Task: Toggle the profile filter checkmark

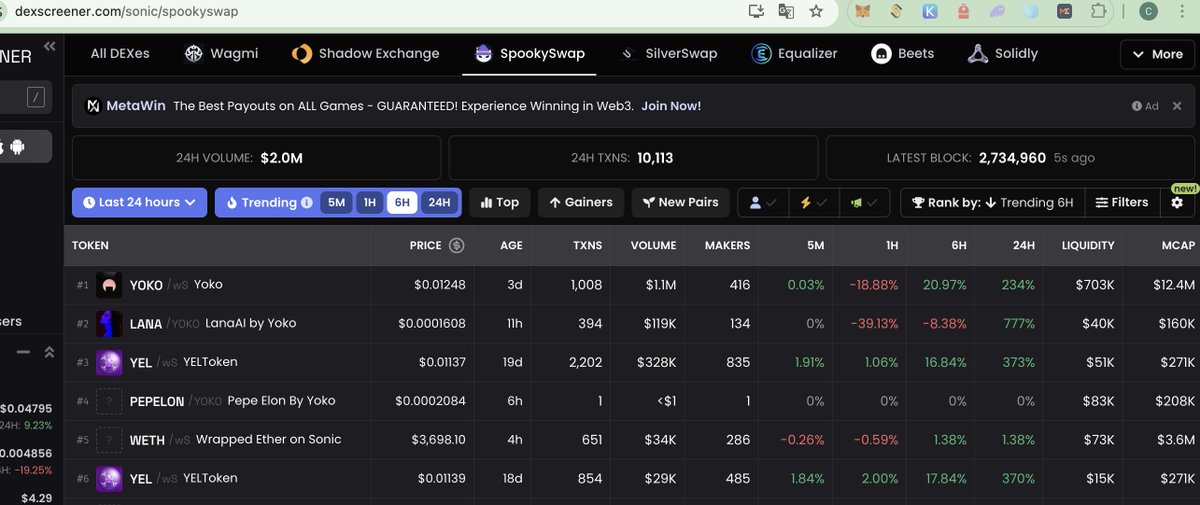Action: click(x=763, y=202)
